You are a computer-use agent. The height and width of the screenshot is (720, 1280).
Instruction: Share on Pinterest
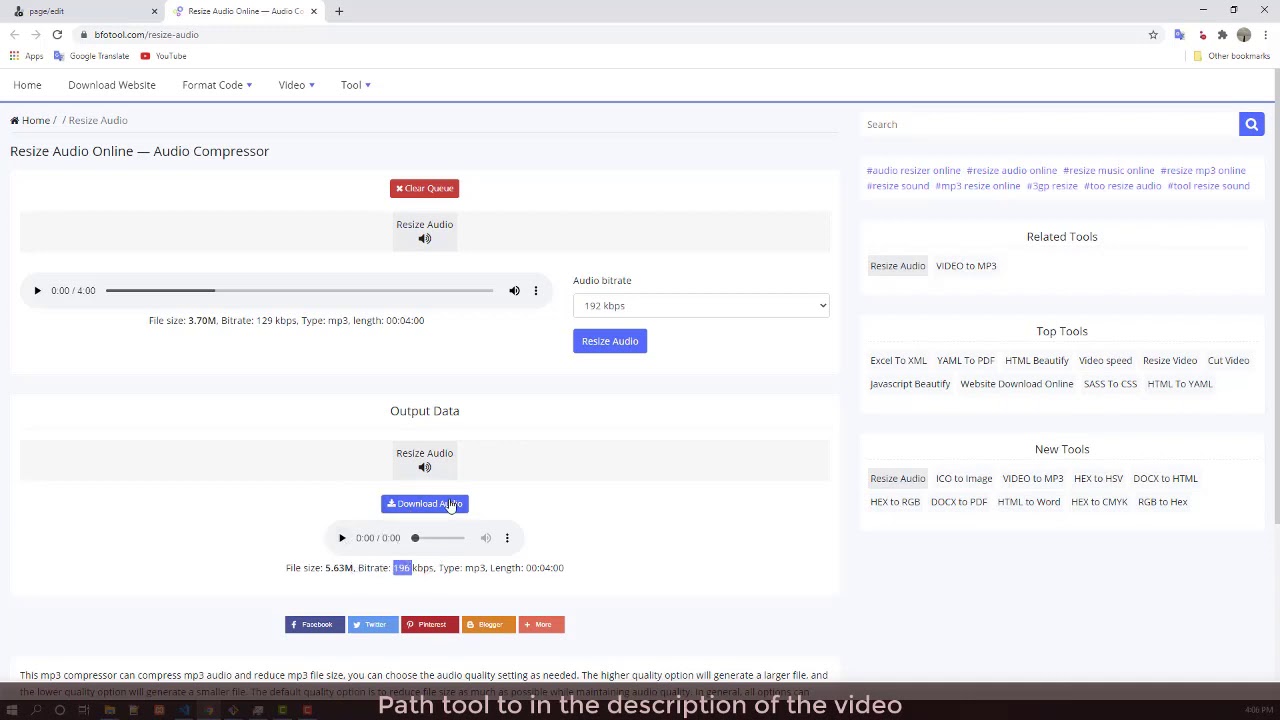click(430, 625)
